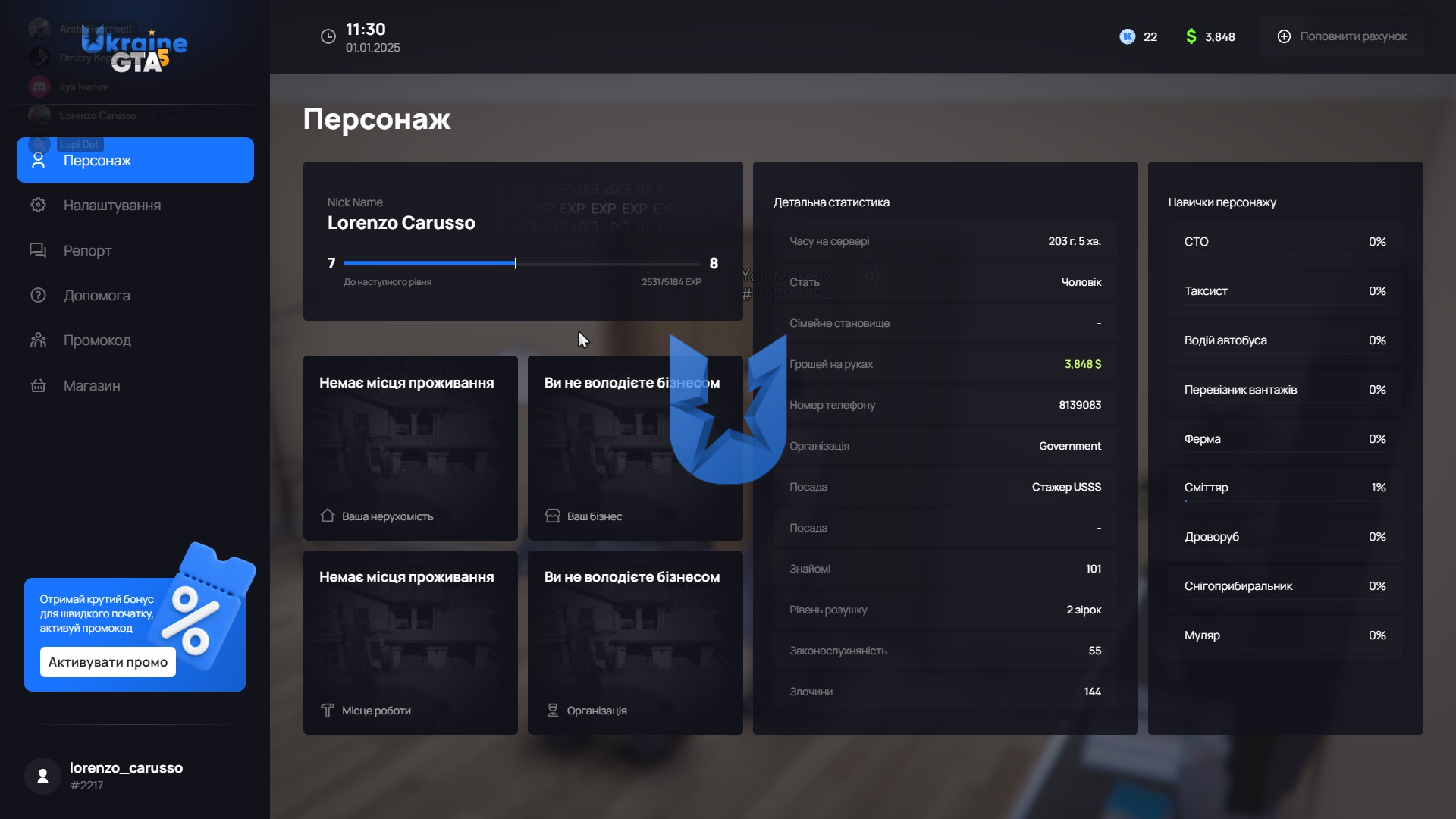This screenshot has height=819, width=1456.
Task: Click the house icon beside Ваша нерухомість
Action: tap(328, 516)
